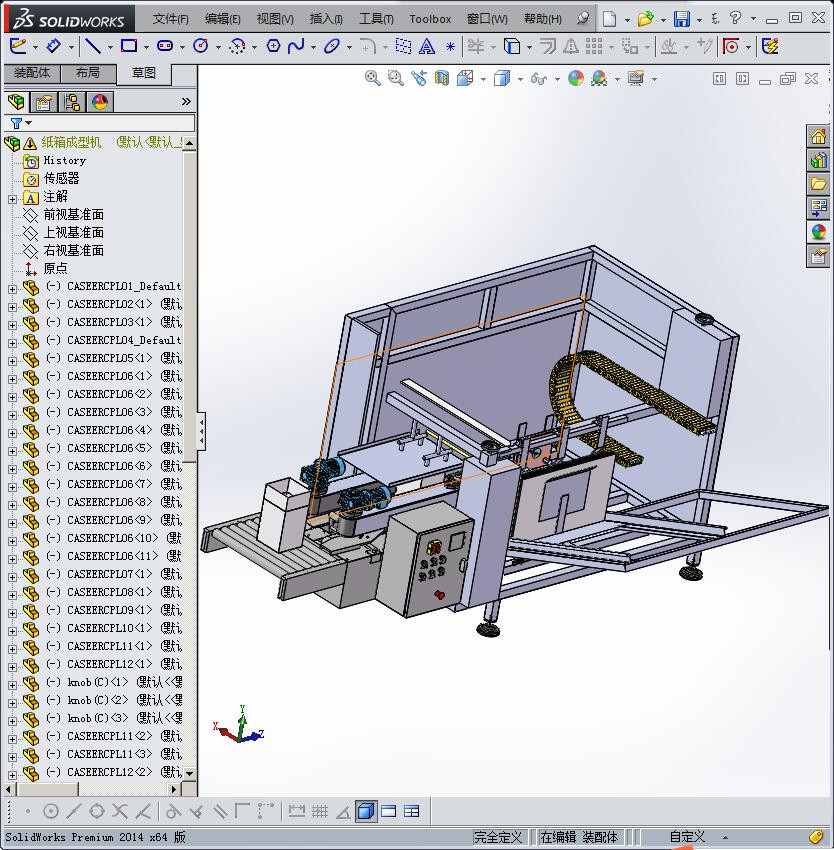Open File Explorer in task pane
834x850 pixels.
pyautogui.click(x=818, y=184)
